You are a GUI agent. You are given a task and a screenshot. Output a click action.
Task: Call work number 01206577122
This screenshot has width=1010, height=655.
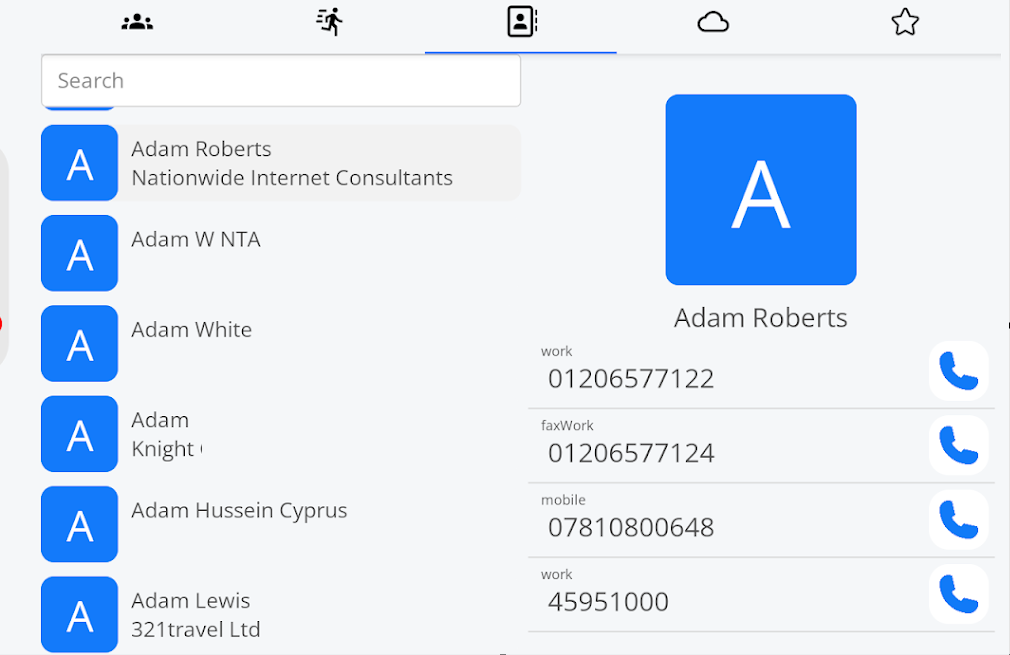click(x=958, y=371)
